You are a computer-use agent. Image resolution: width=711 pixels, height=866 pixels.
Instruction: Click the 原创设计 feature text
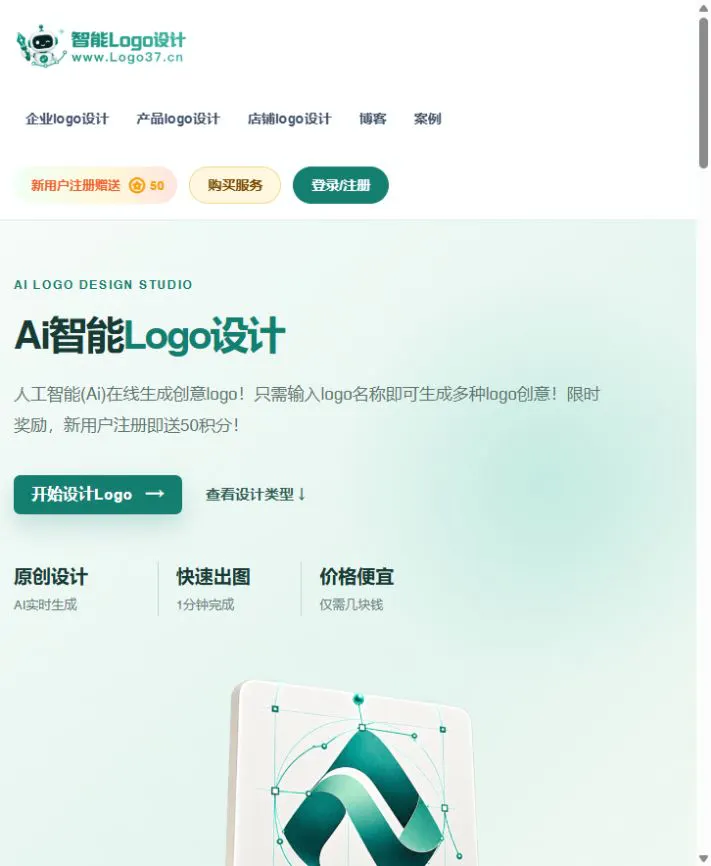(x=51, y=577)
